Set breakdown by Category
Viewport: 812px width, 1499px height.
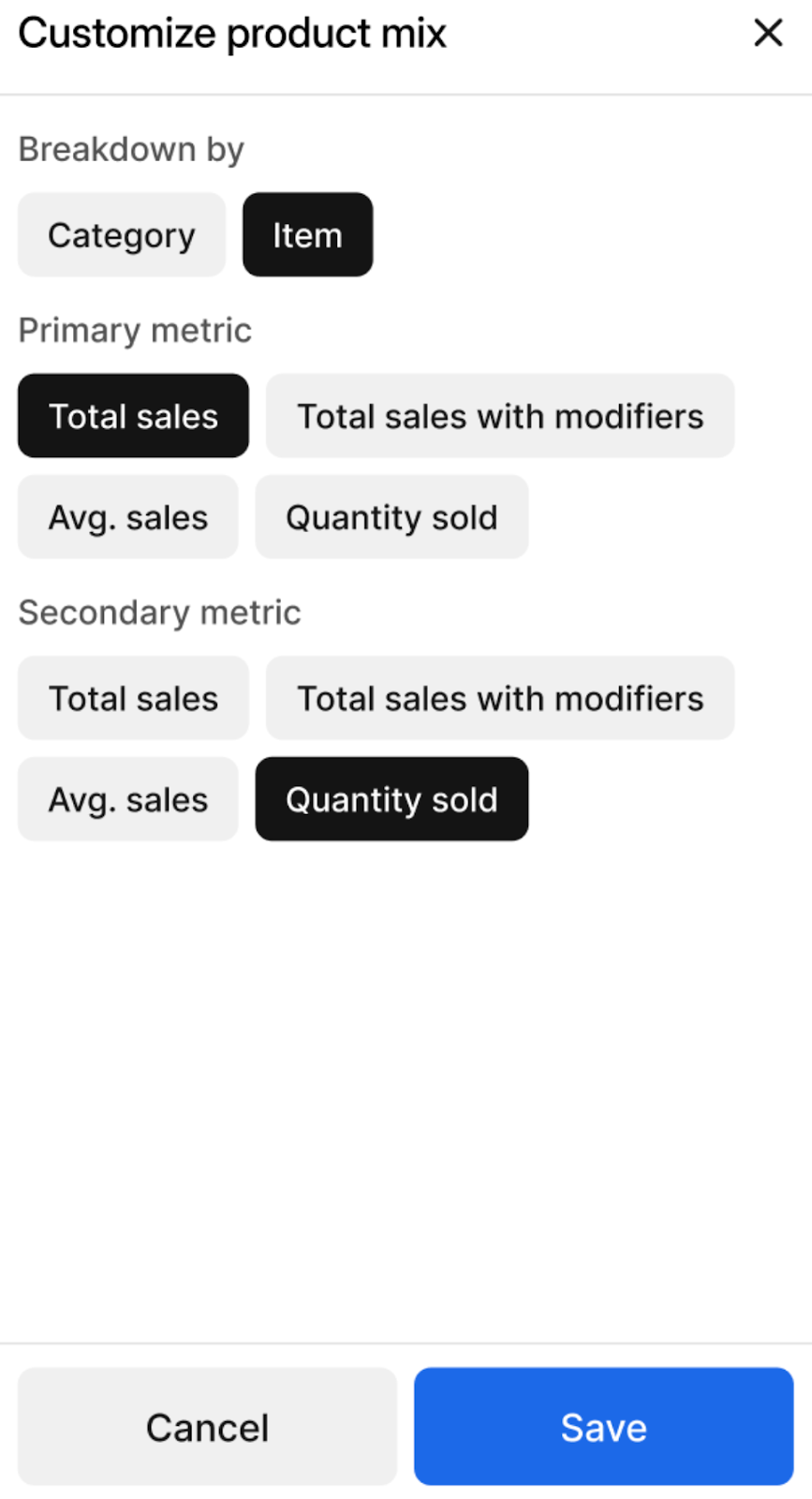point(122,235)
